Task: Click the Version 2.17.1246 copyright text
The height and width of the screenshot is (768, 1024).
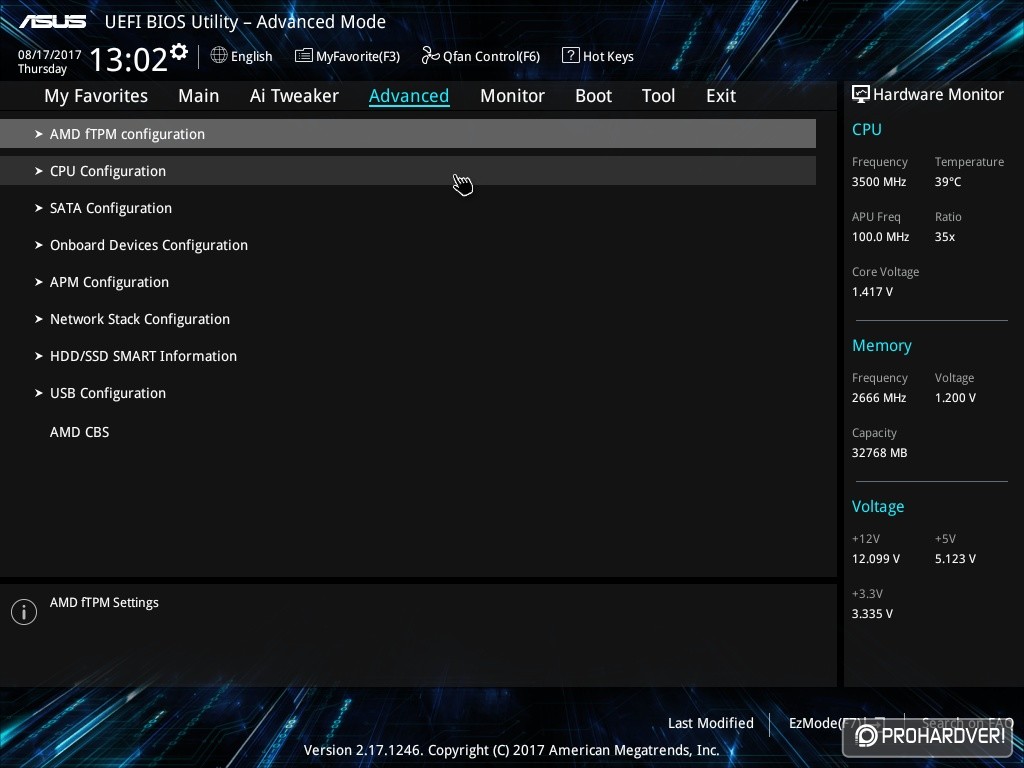Action: [x=511, y=750]
